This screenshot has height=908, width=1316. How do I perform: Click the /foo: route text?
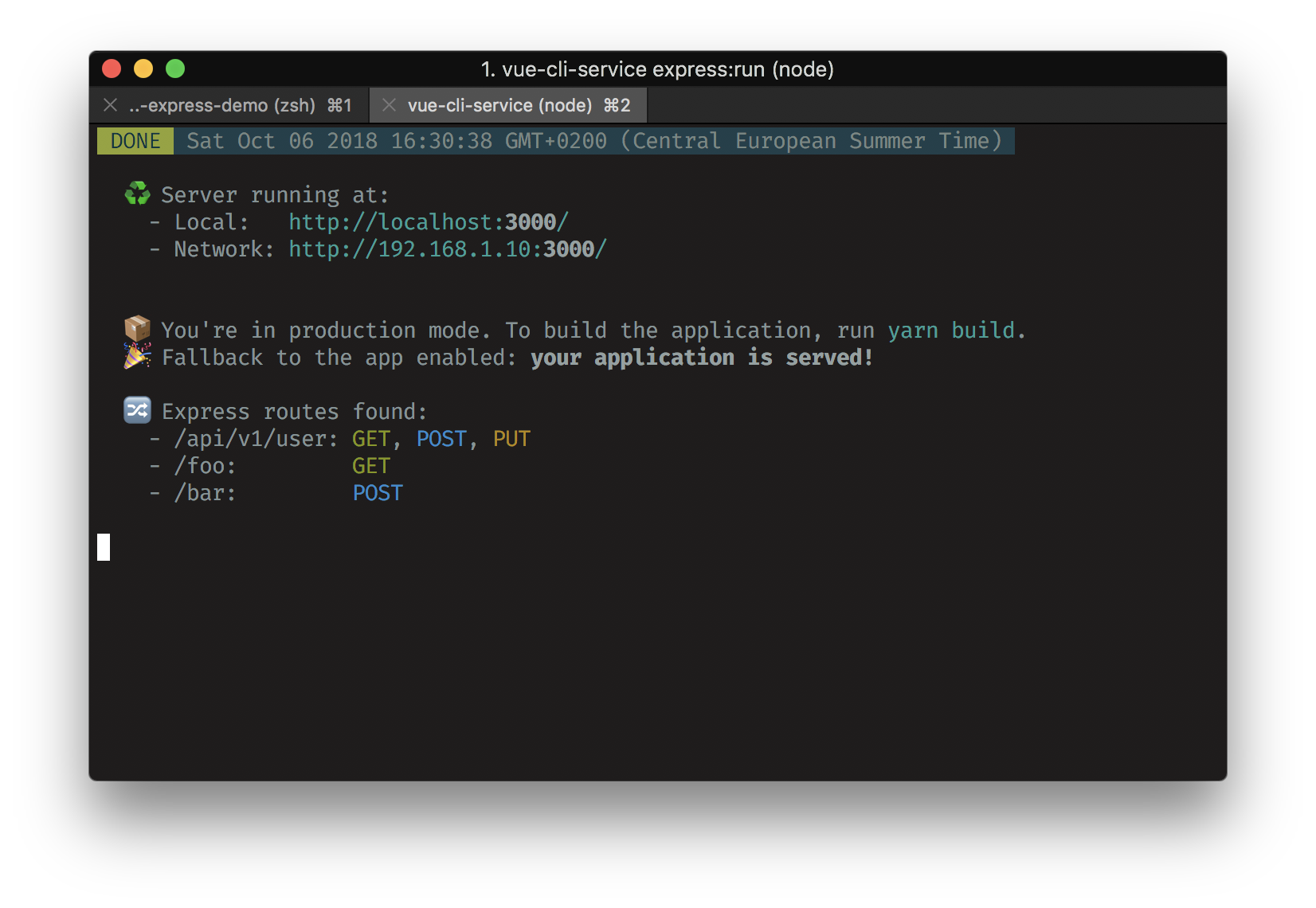pos(205,466)
